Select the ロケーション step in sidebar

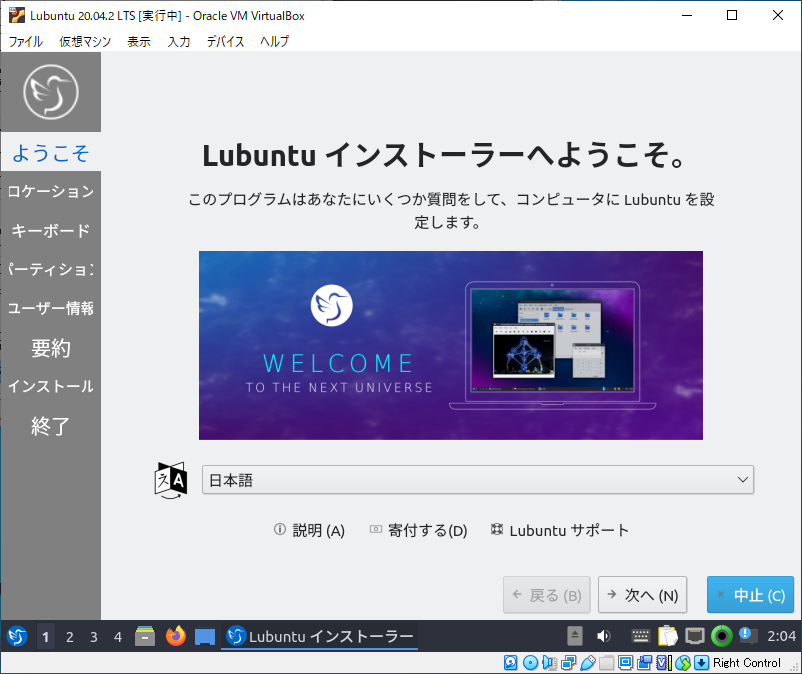tap(51, 191)
